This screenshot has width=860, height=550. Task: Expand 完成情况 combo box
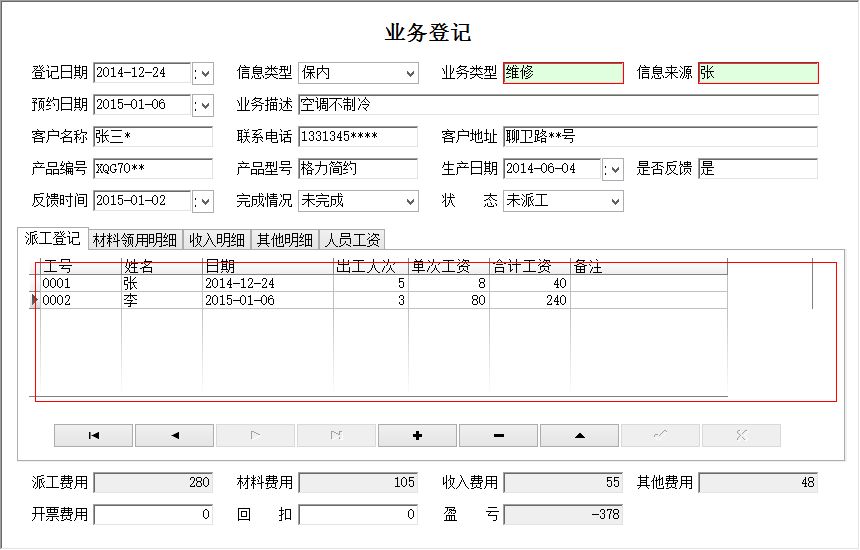click(410, 201)
